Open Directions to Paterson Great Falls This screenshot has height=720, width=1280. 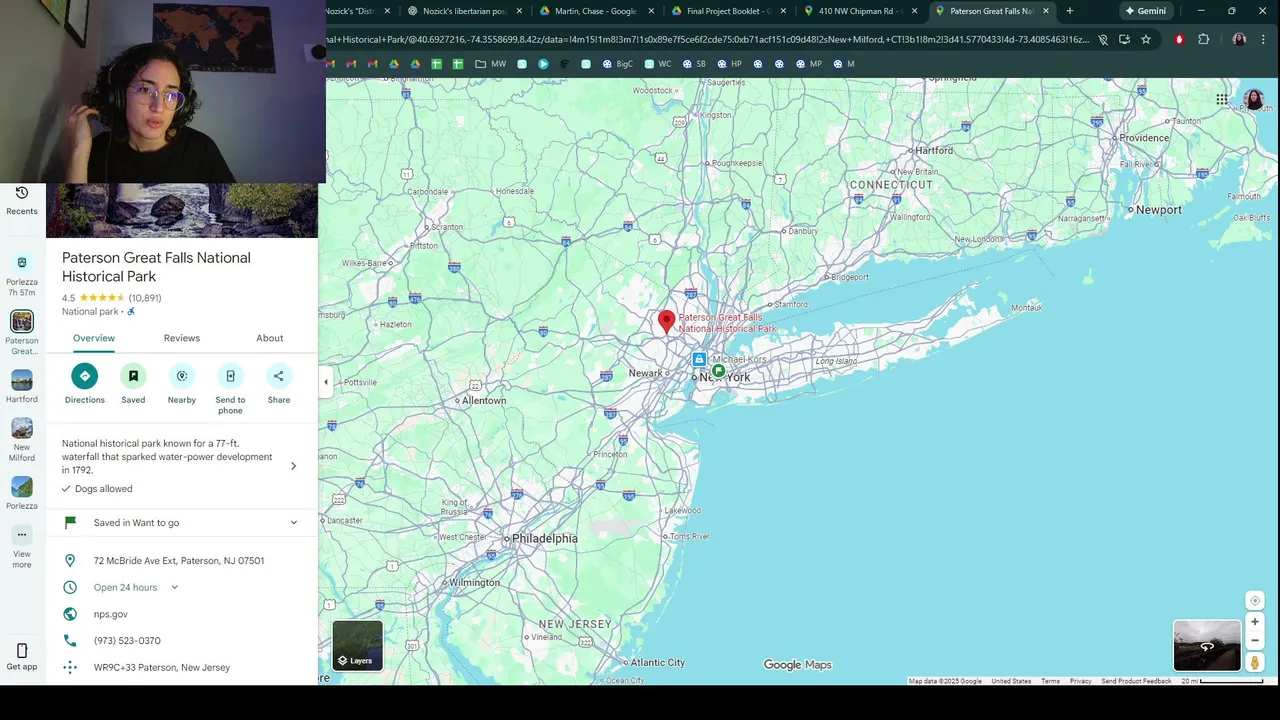(x=84, y=376)
